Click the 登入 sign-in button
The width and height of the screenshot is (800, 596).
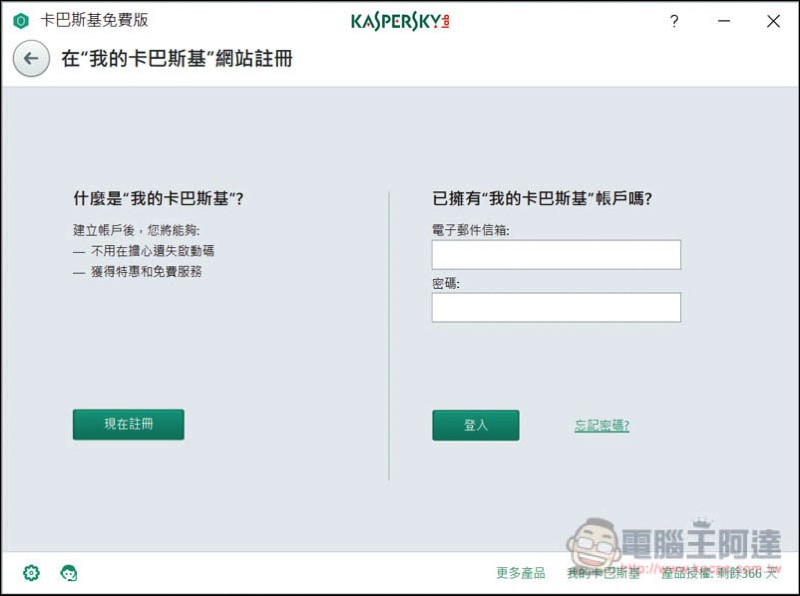tap(476, 425)
